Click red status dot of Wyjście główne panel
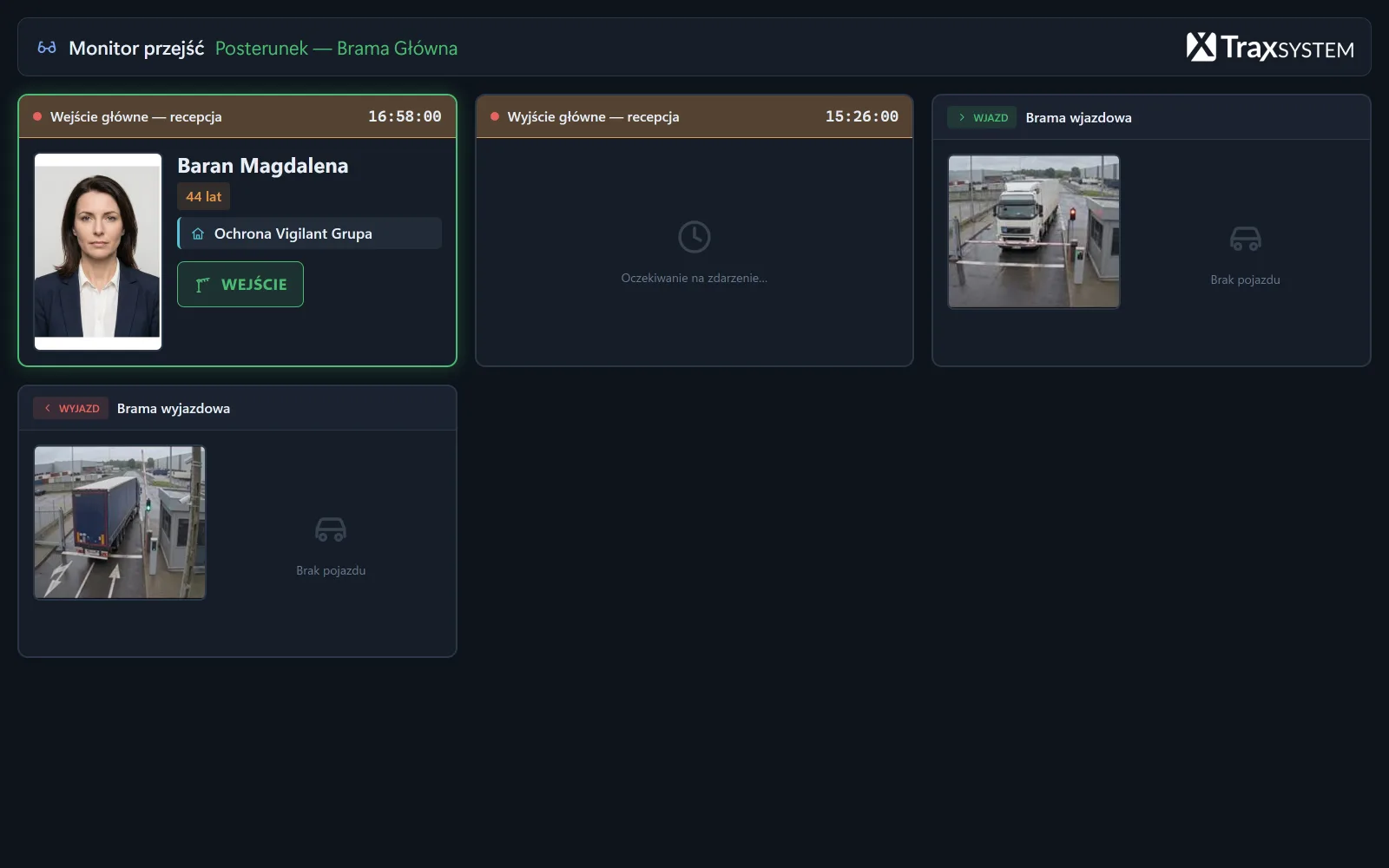This screenshot has width=1389, height=868. coord(495,116)
